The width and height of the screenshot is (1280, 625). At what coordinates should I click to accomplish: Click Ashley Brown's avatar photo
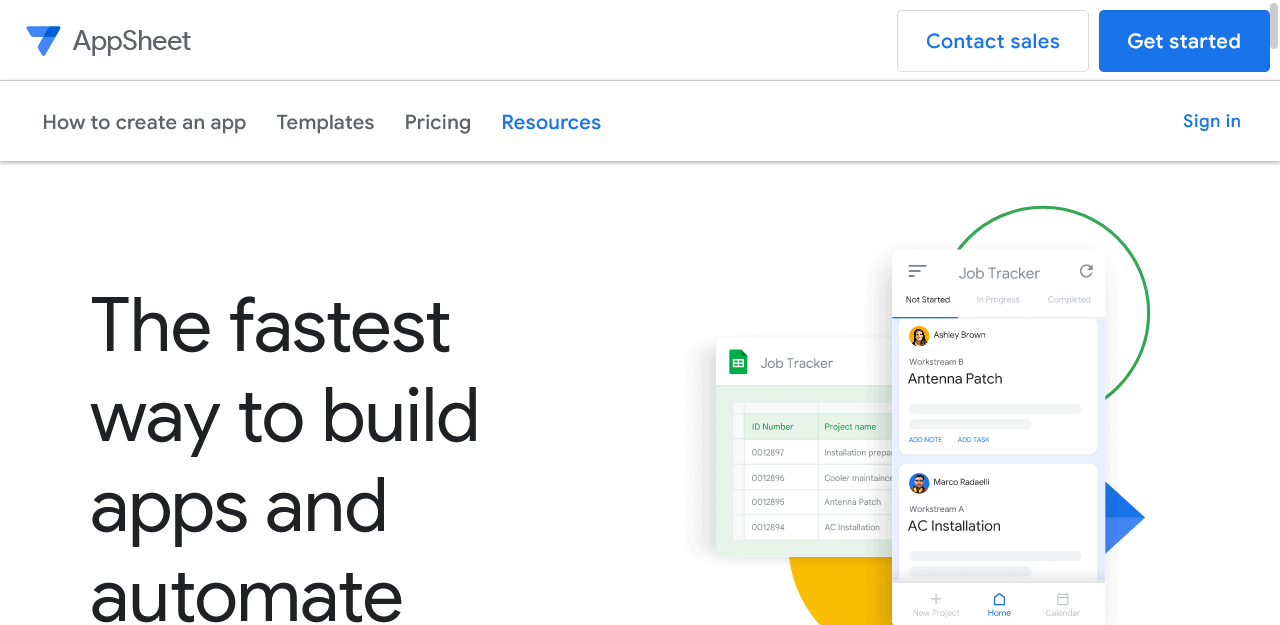(x=919, y=335)
